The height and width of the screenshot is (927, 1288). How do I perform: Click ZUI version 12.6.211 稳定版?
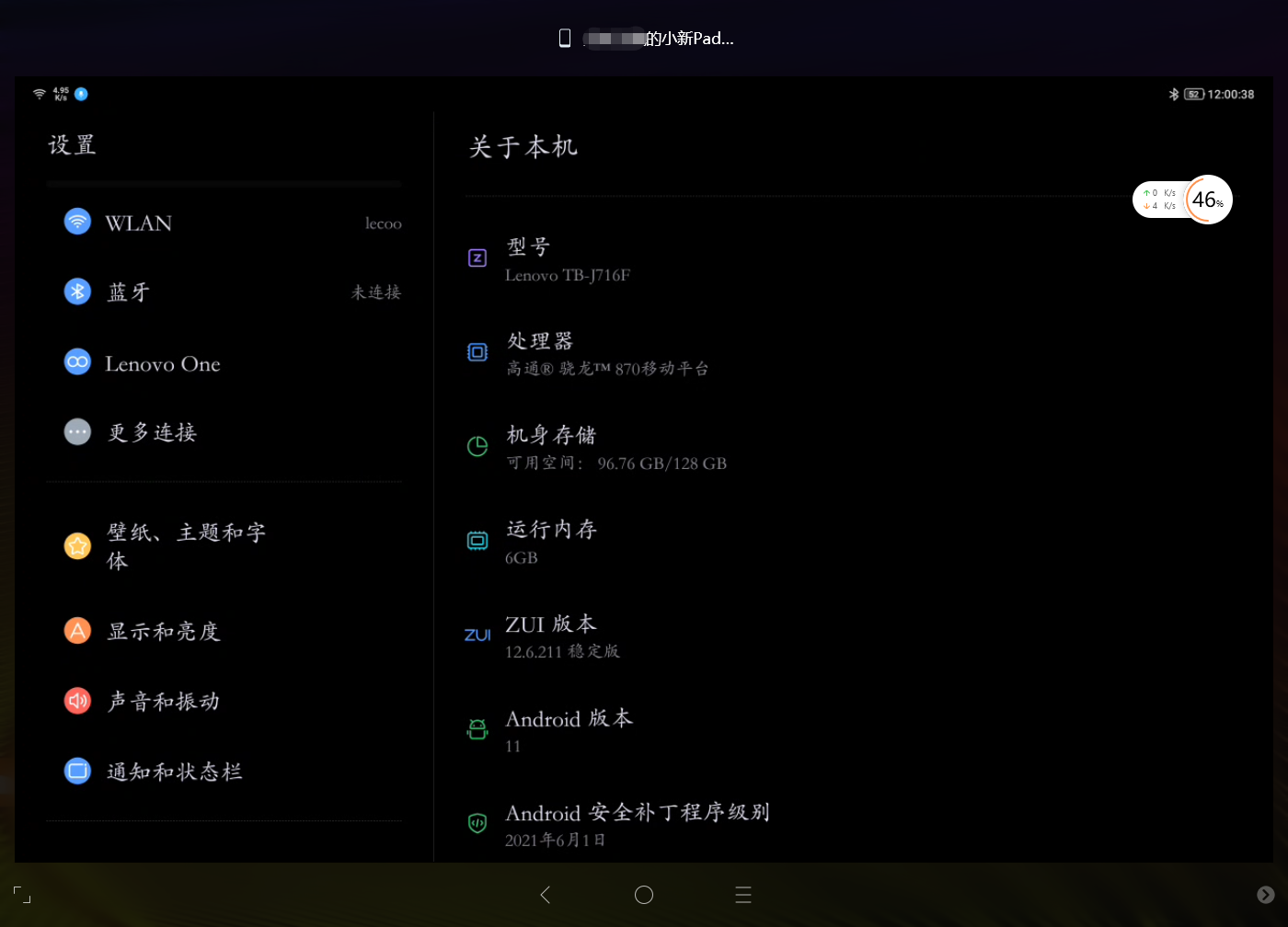562,651
